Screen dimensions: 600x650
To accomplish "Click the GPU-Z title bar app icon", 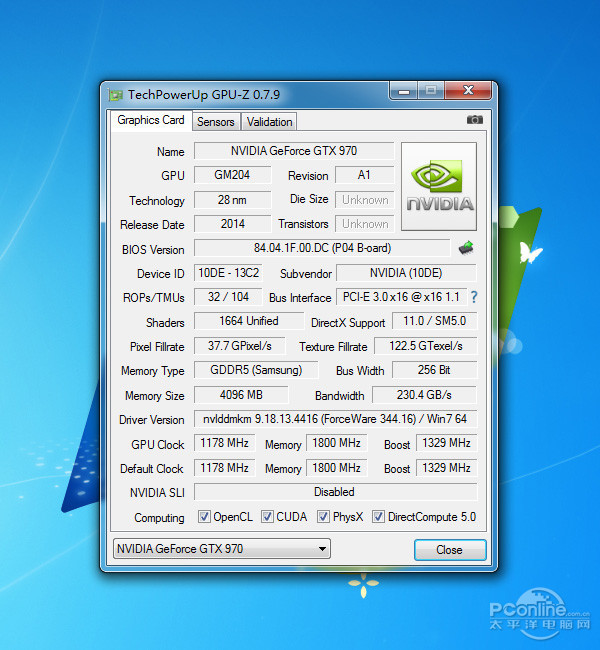I will 116,95.
